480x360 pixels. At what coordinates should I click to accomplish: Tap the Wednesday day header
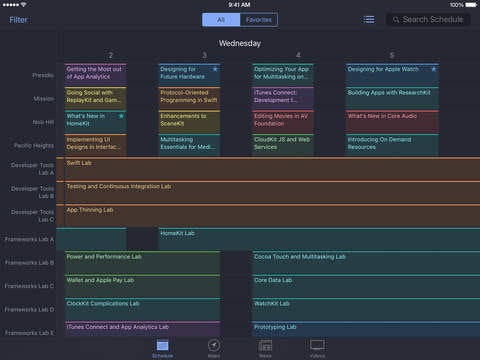240,43
